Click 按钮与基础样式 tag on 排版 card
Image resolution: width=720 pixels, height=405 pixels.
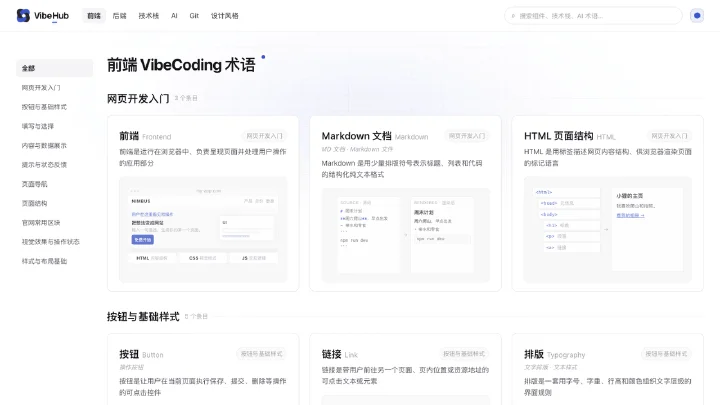666,354
